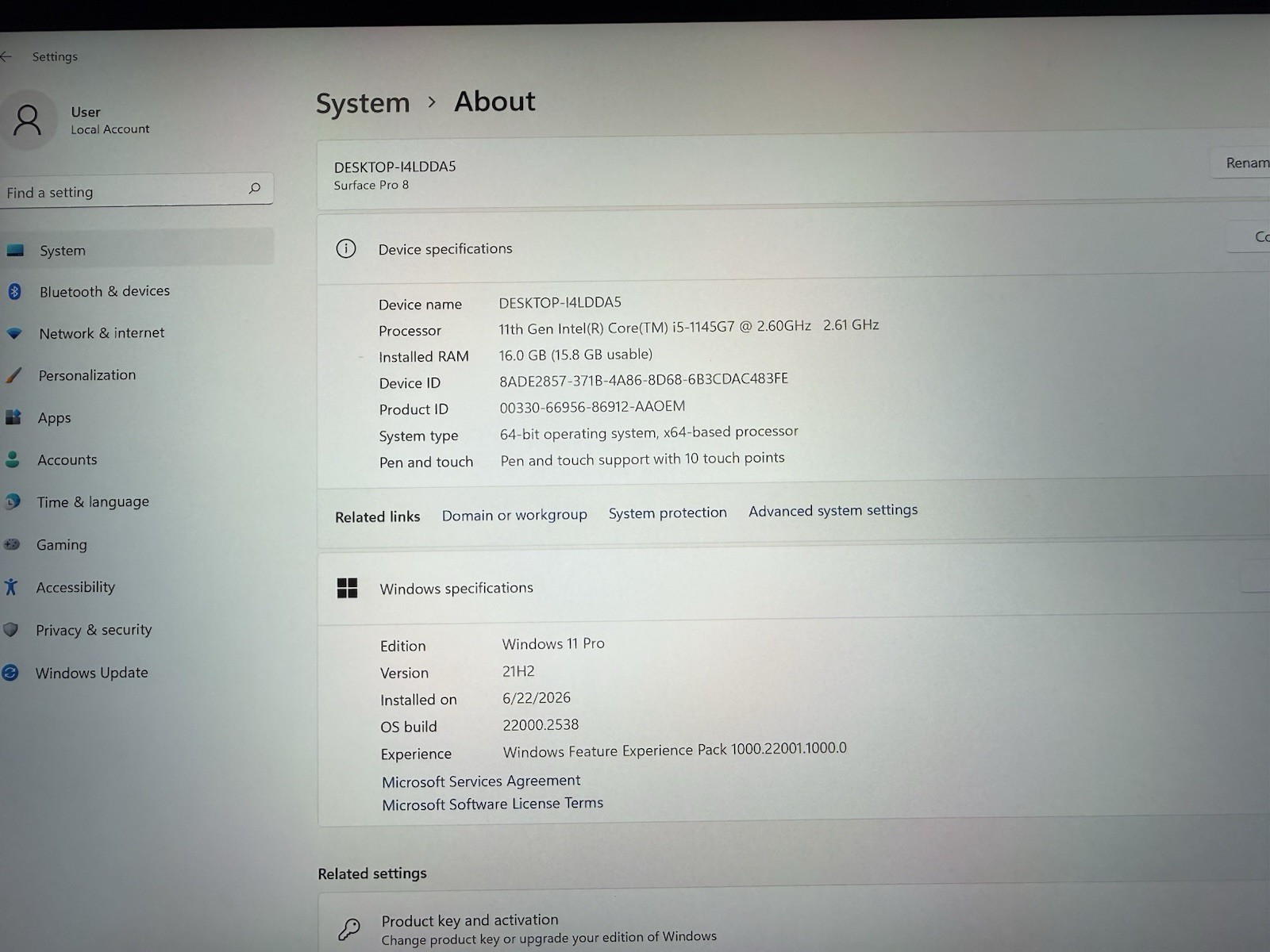This screenshot has width=1270, height=952.
Task: Select Personalization in sidebar
Action: pyautogui.click(x=87, y=375)
